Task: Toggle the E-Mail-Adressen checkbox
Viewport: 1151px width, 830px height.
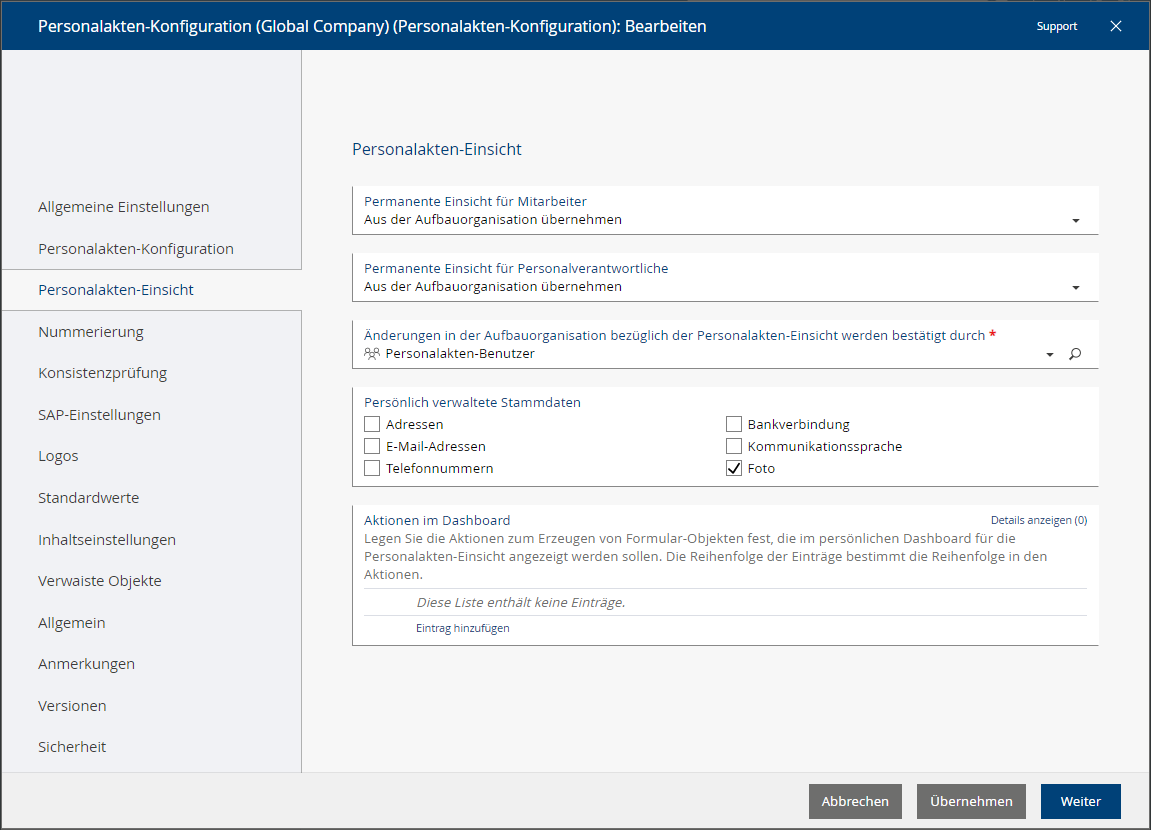Action: 372,446
